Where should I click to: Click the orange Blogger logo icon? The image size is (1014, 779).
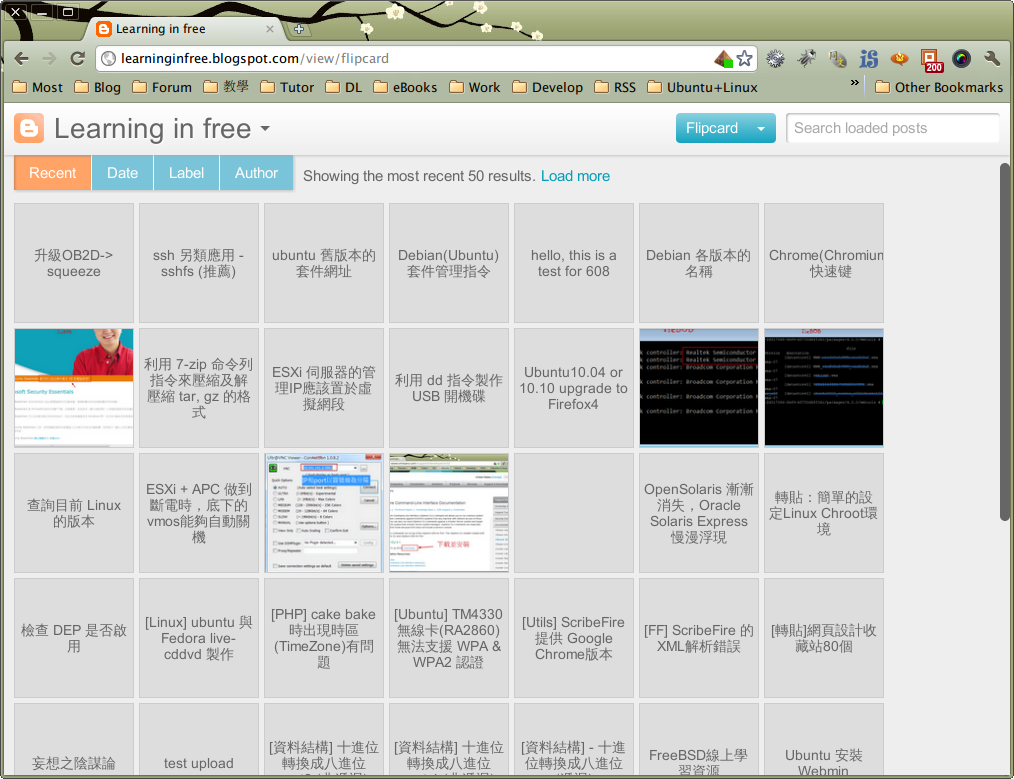click(x=29, y=128)
